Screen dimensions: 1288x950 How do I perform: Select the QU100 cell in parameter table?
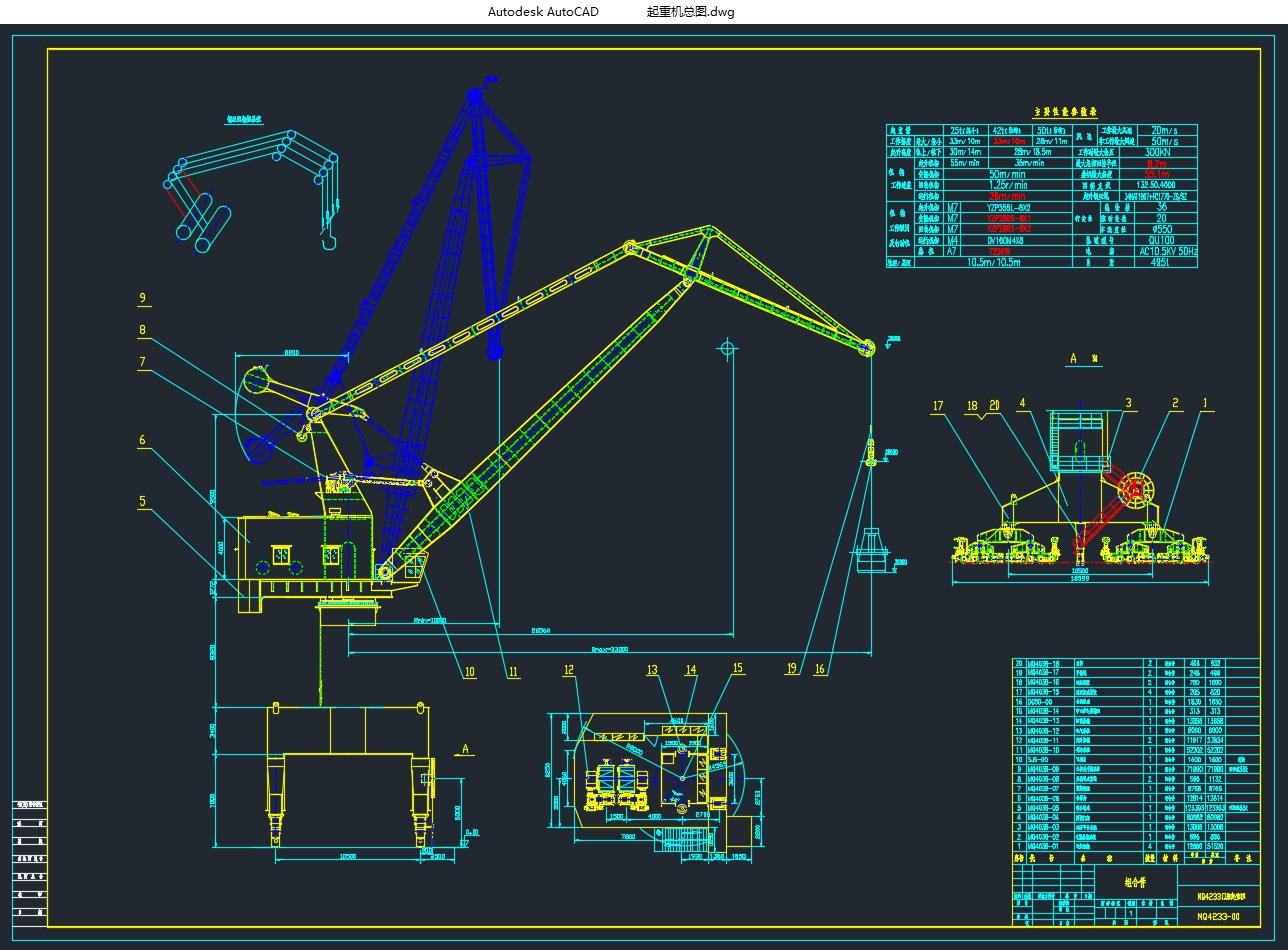(x=1158, y=240)
